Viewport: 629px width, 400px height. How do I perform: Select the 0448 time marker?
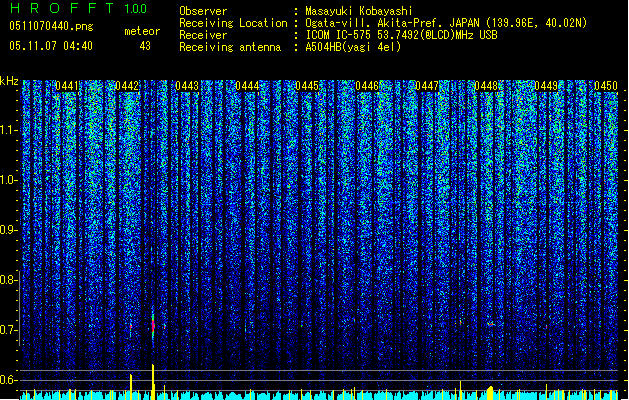[x=486, y=86]
